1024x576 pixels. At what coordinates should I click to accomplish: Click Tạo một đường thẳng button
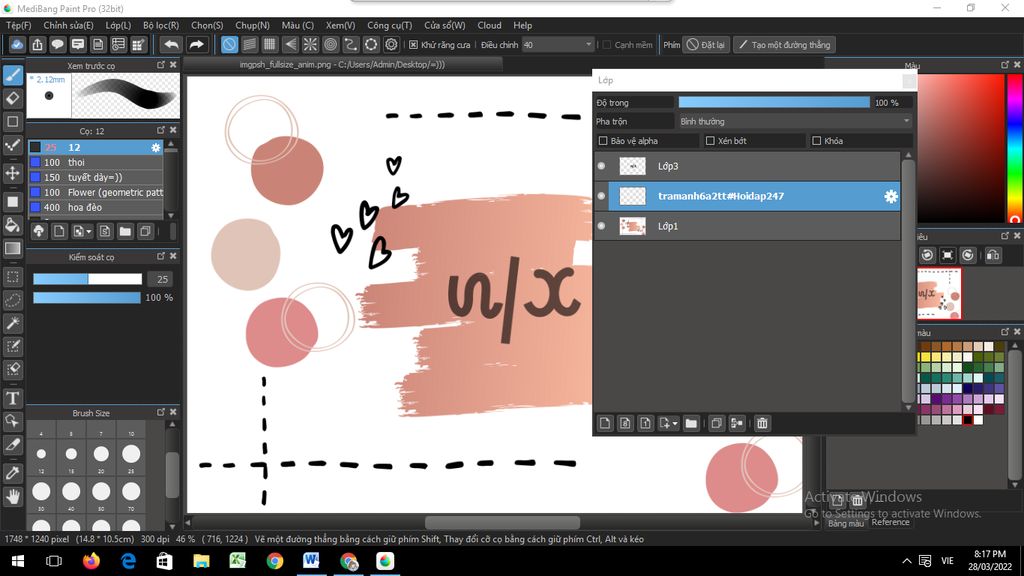click(784, 44)
